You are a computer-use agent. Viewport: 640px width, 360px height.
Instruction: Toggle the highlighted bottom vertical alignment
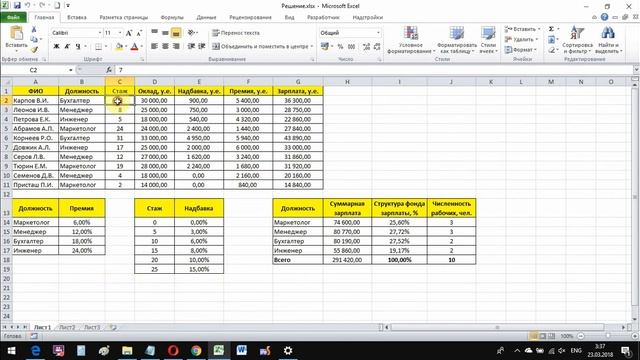[x=176, y=33]
